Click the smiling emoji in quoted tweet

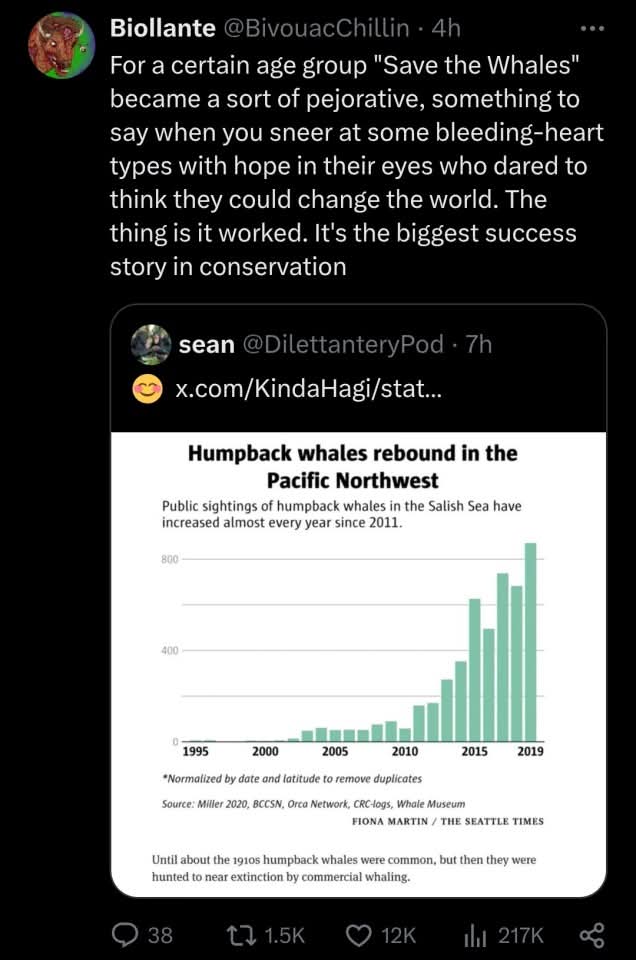pos(148,389)
